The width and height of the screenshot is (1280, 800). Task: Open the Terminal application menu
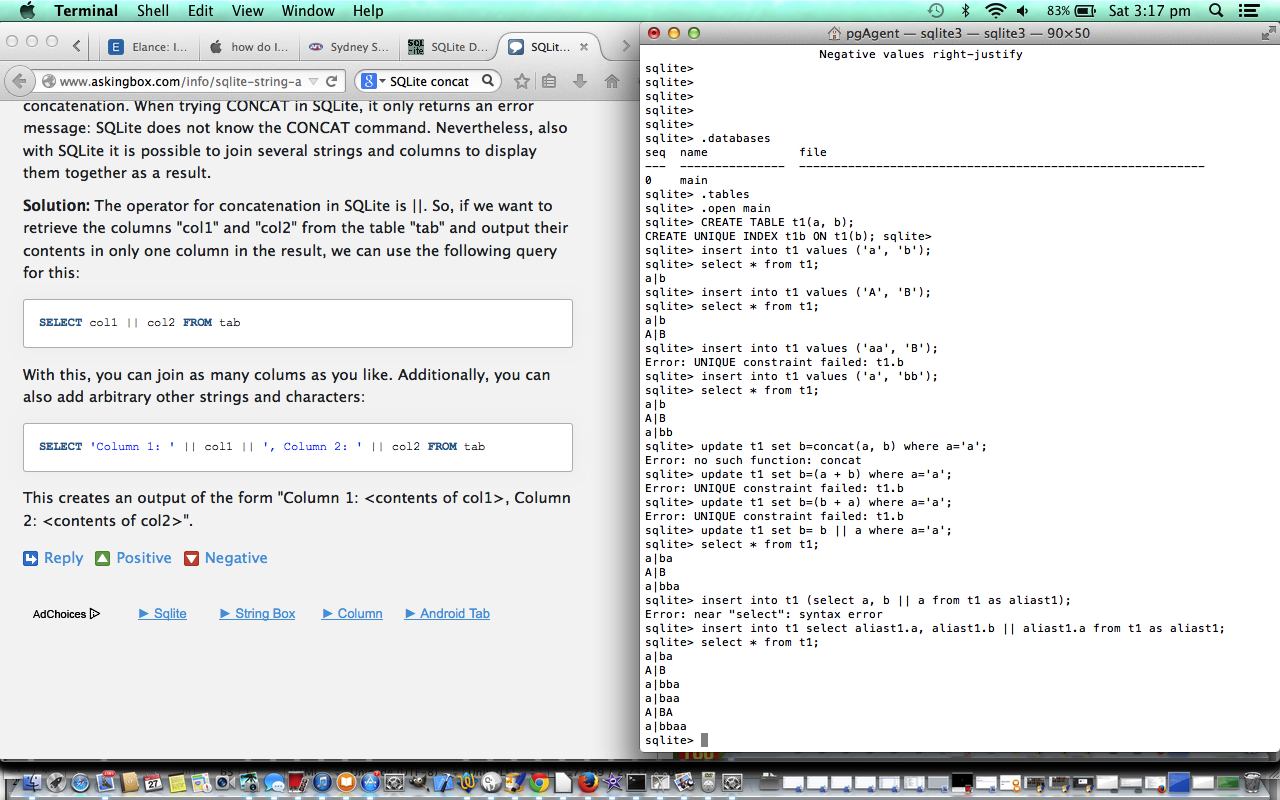pos(86,11)
